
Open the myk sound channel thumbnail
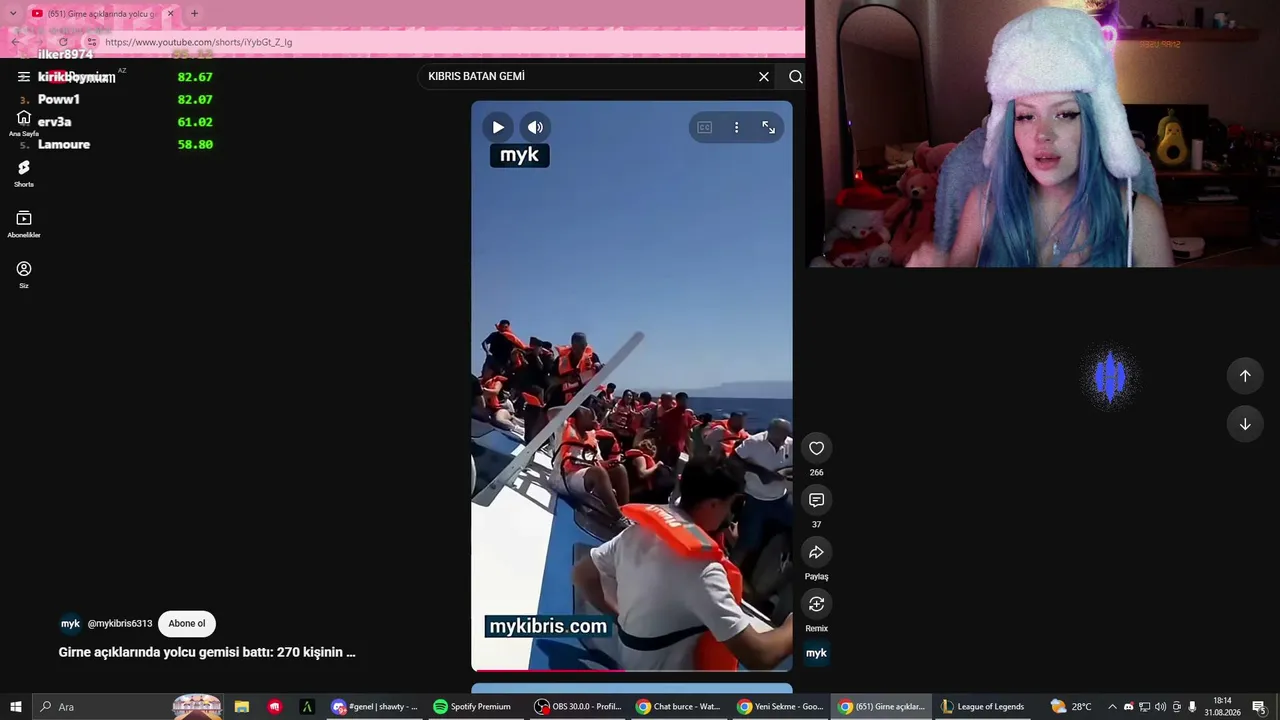(816, 653)
